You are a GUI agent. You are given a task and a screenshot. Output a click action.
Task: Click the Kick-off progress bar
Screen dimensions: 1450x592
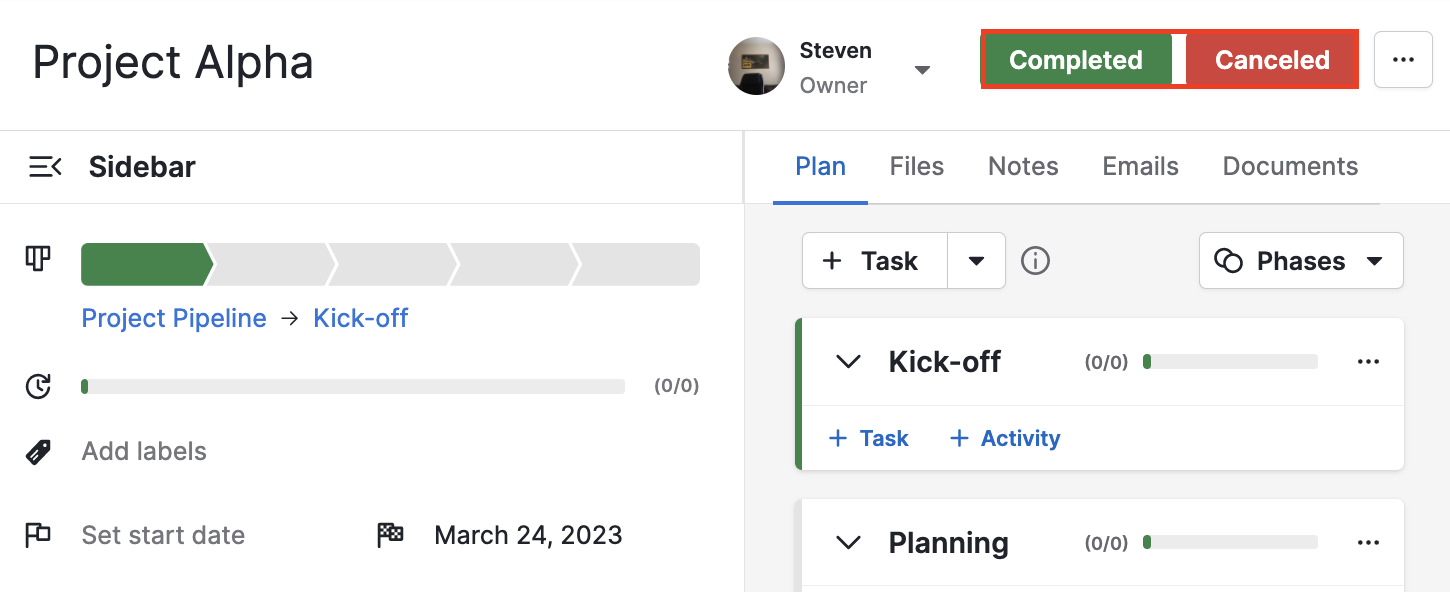coord(1230,361)
